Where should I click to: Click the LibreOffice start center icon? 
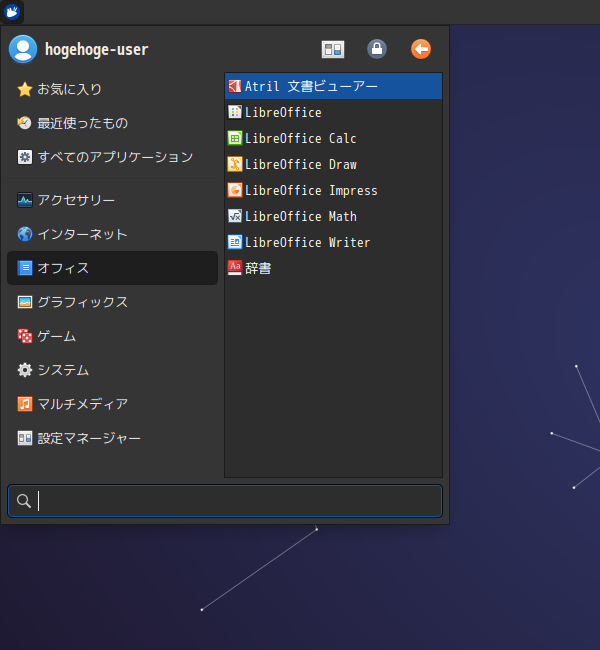pyautogui.click(x=235, y=112)
